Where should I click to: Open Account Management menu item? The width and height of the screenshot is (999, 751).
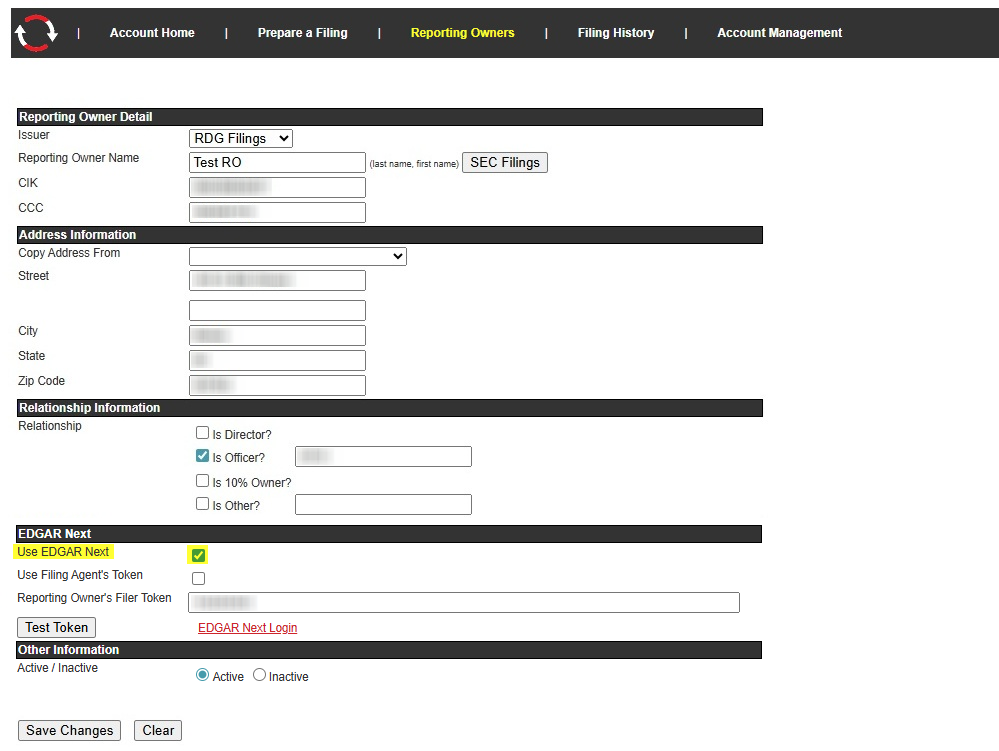(779, 33)
